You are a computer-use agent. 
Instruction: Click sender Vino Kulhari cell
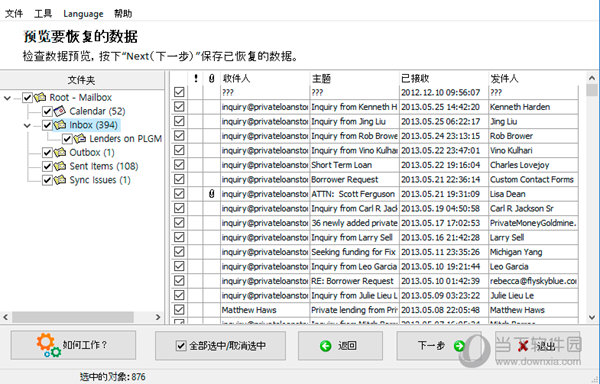pos(533,150)
